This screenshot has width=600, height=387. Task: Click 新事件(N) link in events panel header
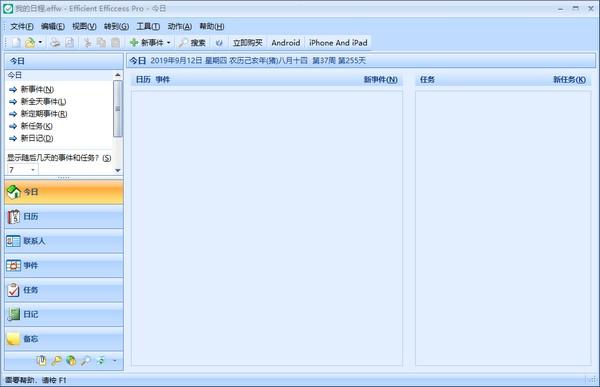(x=380, y=80)
